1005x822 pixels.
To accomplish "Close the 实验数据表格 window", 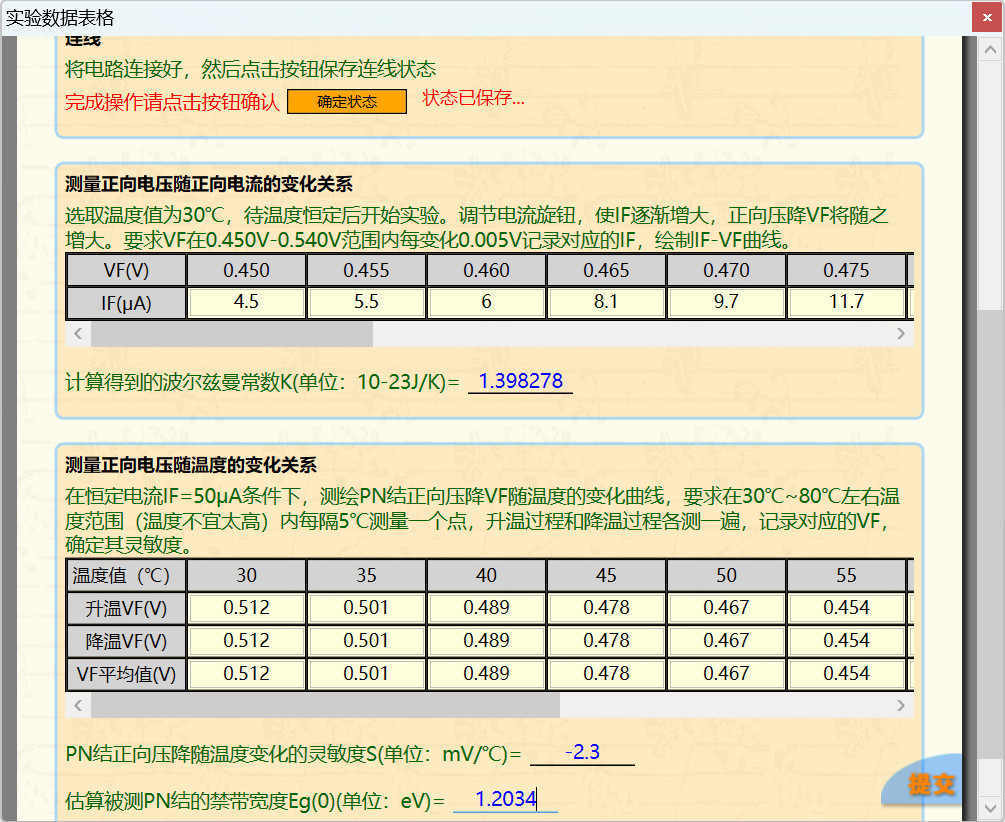I will [986, 17].
